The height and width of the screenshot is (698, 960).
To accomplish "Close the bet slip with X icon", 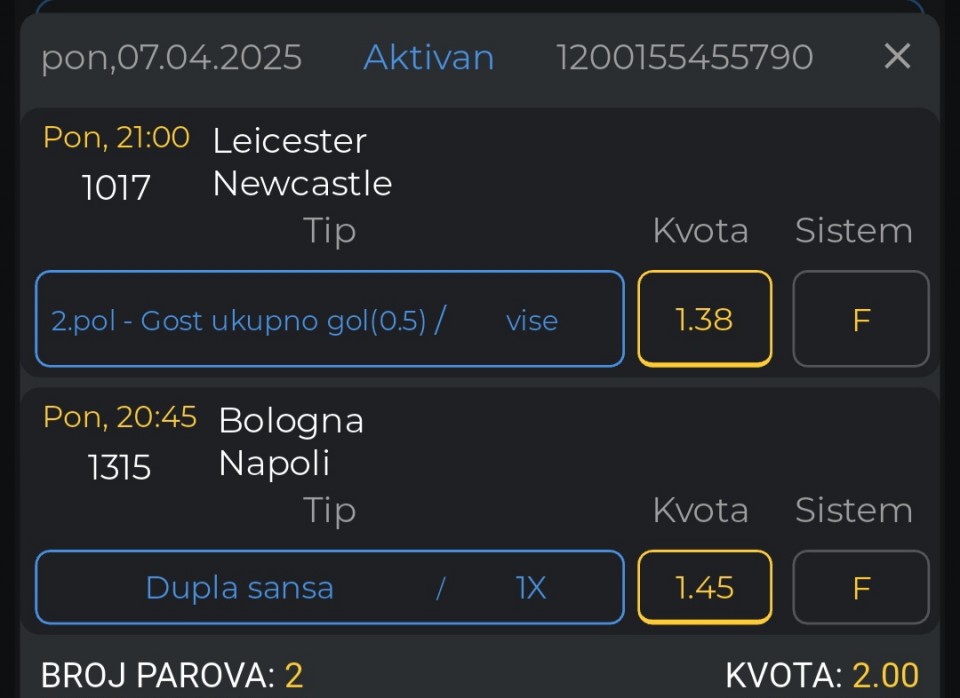I will [897, 57].
